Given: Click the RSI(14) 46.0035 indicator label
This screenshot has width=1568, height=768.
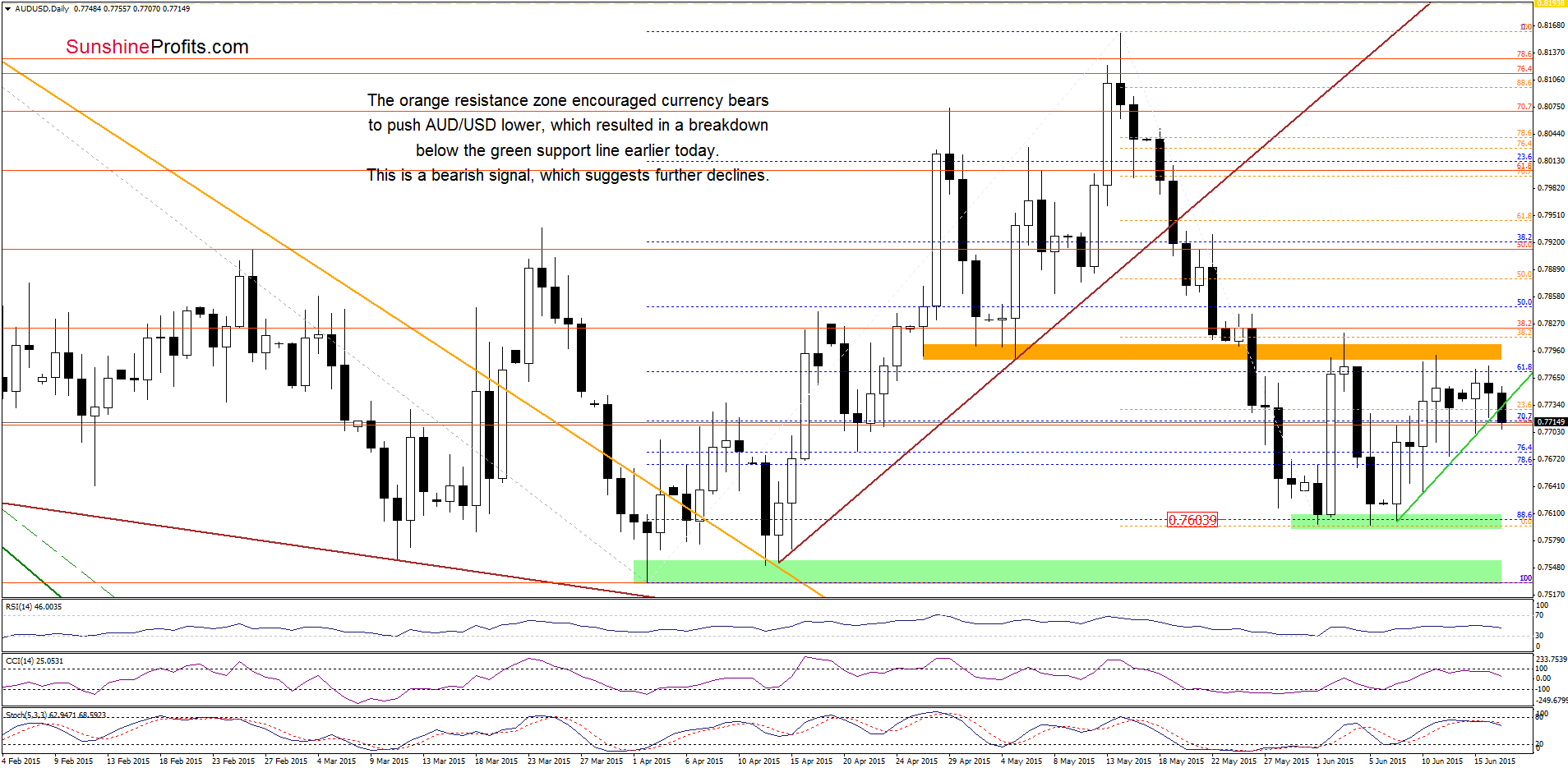Looking at the screenshot, I should point(34,607).
